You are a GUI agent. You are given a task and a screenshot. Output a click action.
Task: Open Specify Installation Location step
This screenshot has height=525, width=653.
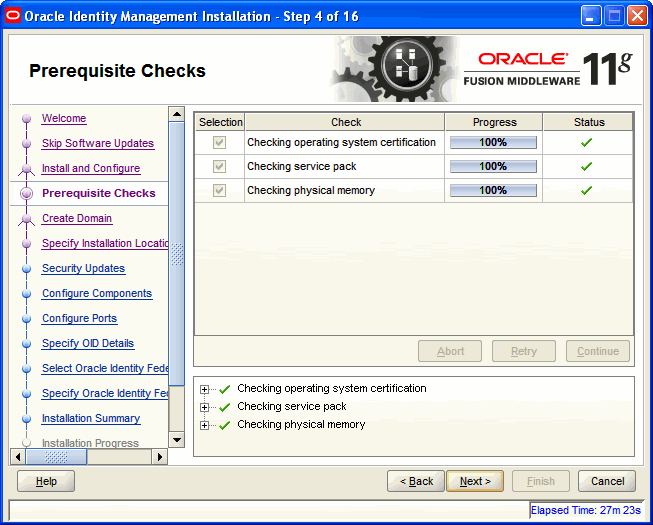[105, 243]
